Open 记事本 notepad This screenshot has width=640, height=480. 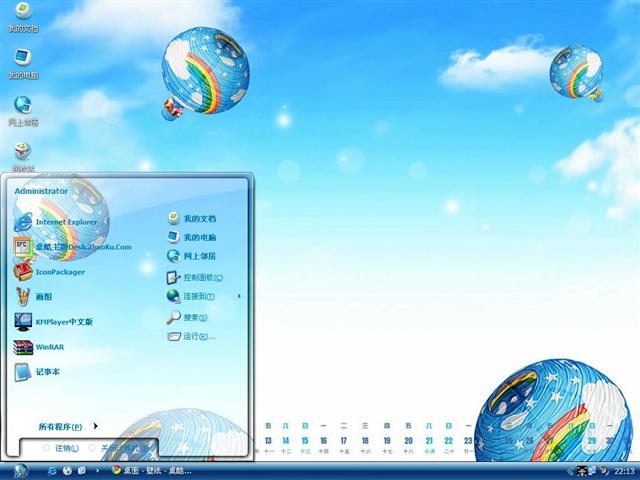pos(37,372)
